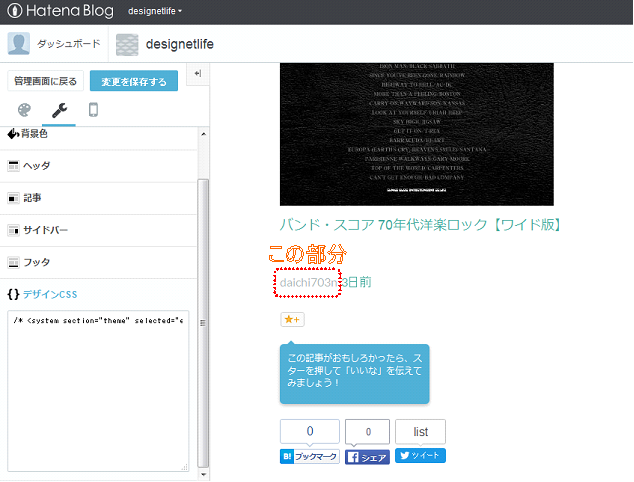Click the Hatena bookmark count 0

pos(310,431)
